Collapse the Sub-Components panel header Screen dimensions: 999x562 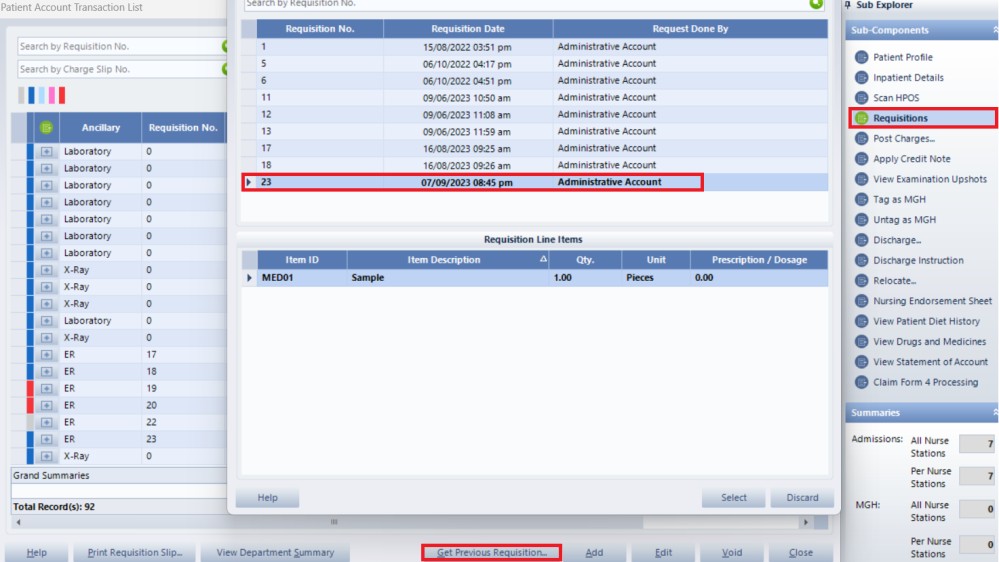tap(993, 31)
